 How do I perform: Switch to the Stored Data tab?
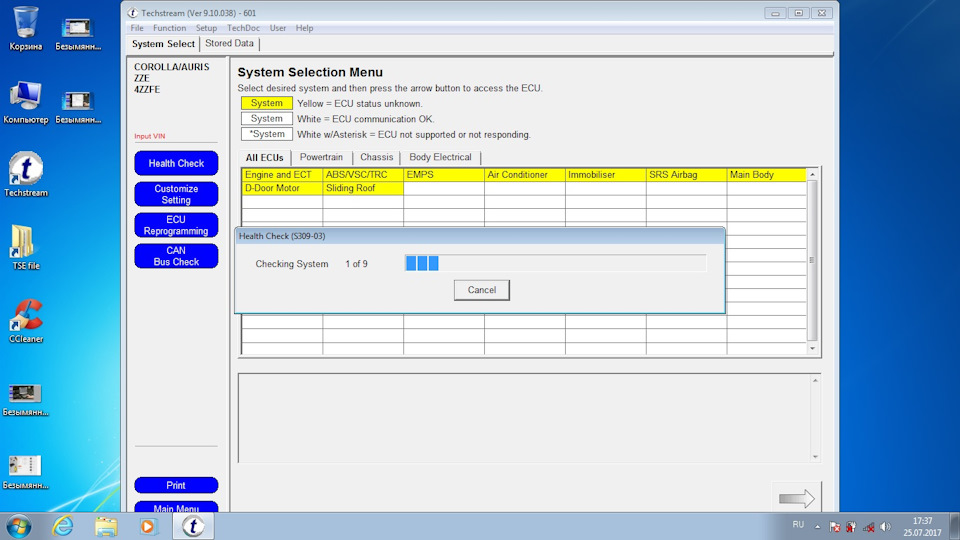[x=229, y=43]
